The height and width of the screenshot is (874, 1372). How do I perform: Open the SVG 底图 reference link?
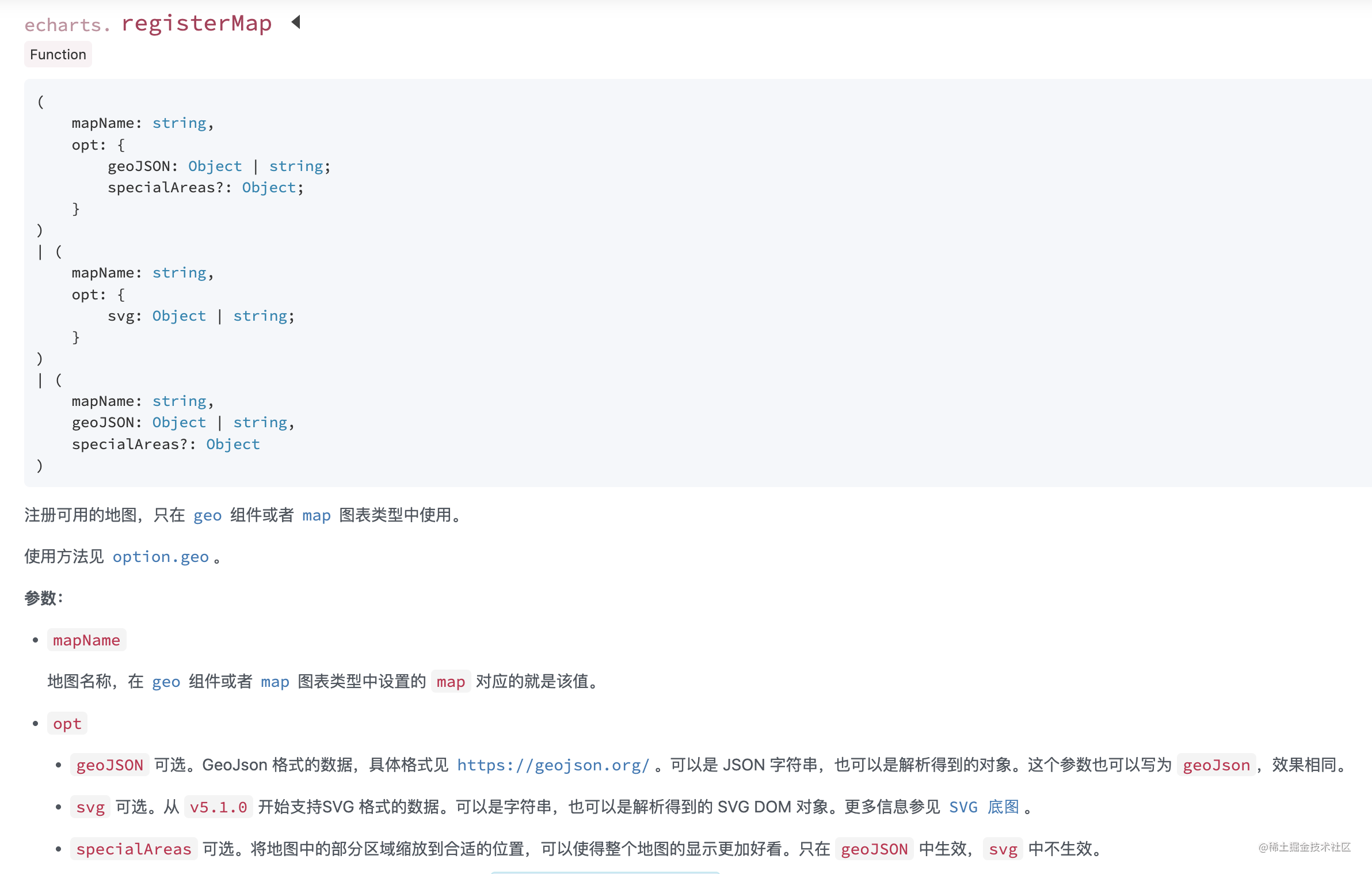(985, 807)
